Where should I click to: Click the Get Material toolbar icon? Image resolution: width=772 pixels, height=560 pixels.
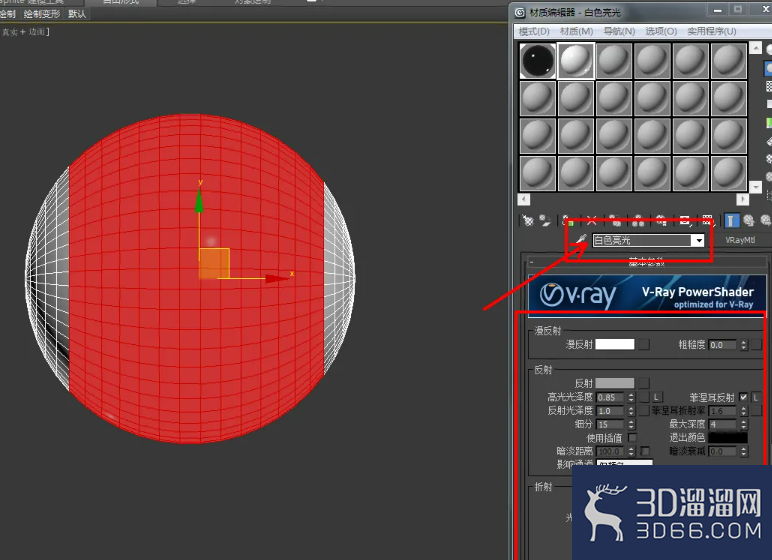(527, 220)
